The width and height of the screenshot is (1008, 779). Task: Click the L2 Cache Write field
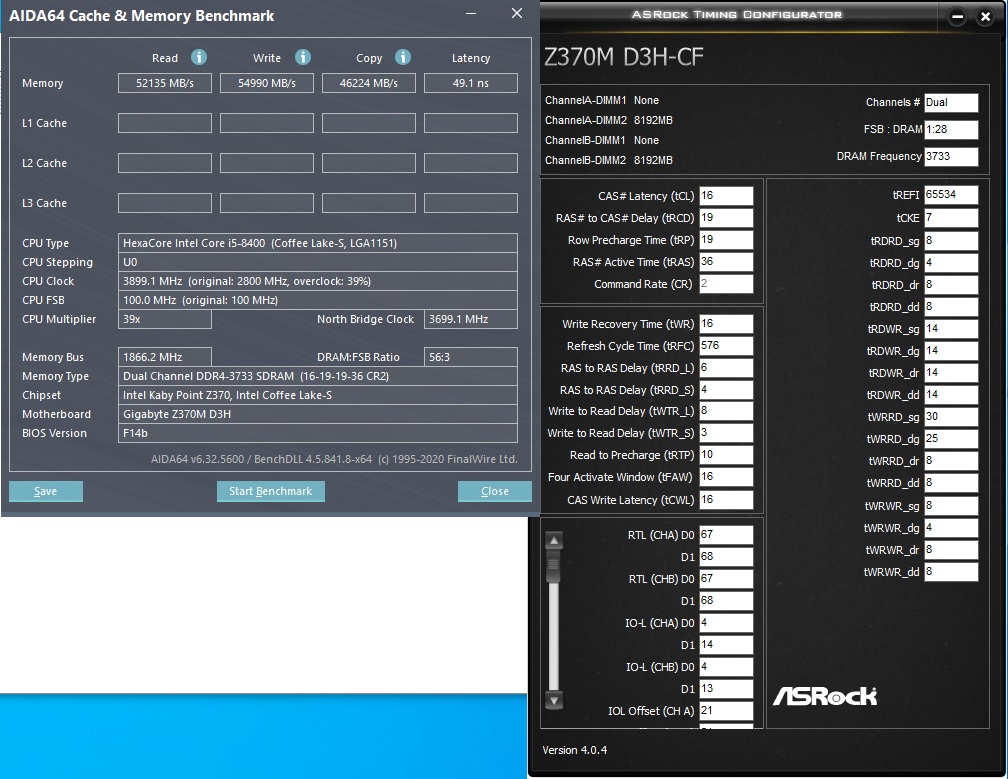(x=267, y=163)
